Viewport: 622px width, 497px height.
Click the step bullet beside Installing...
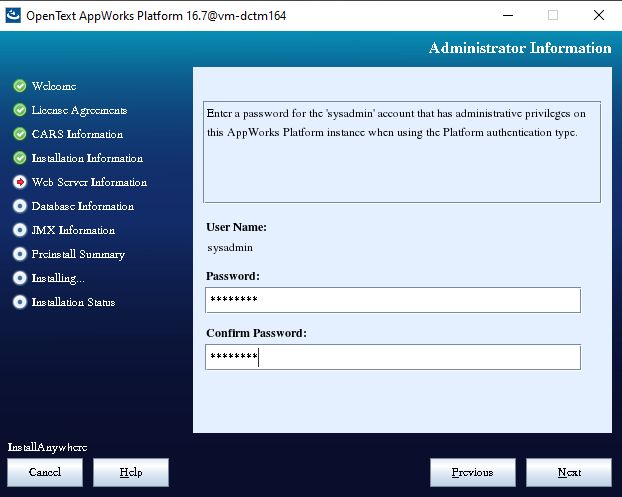[20, 278]
